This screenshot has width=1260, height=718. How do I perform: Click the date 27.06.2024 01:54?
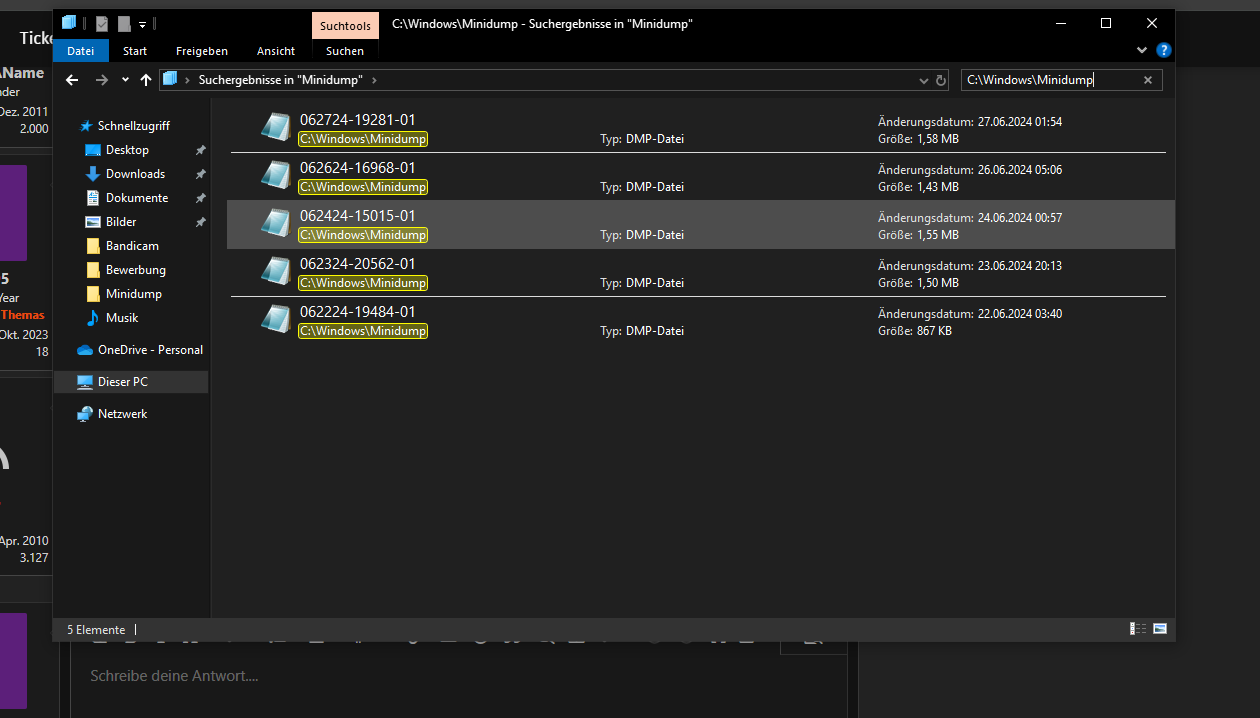point(1019,122)
